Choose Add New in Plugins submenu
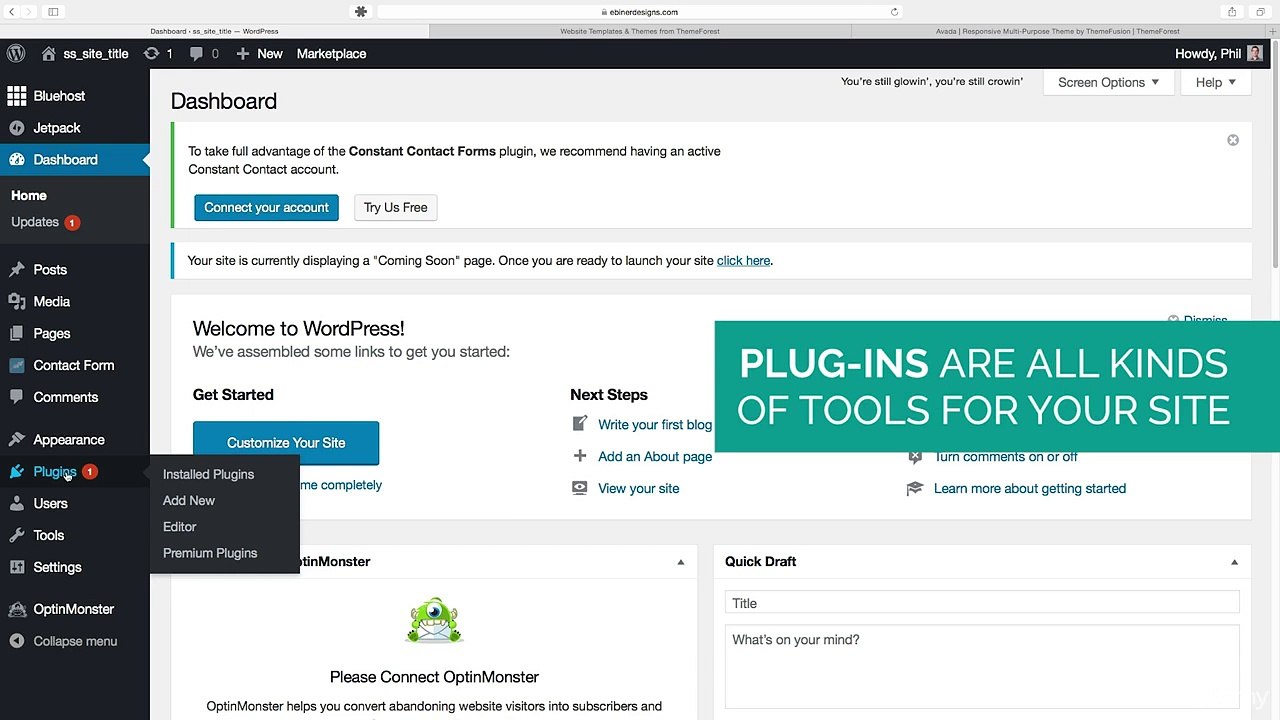Viewport: 1280px width, 720px height. pyautogui.click(x=189, y=500)
